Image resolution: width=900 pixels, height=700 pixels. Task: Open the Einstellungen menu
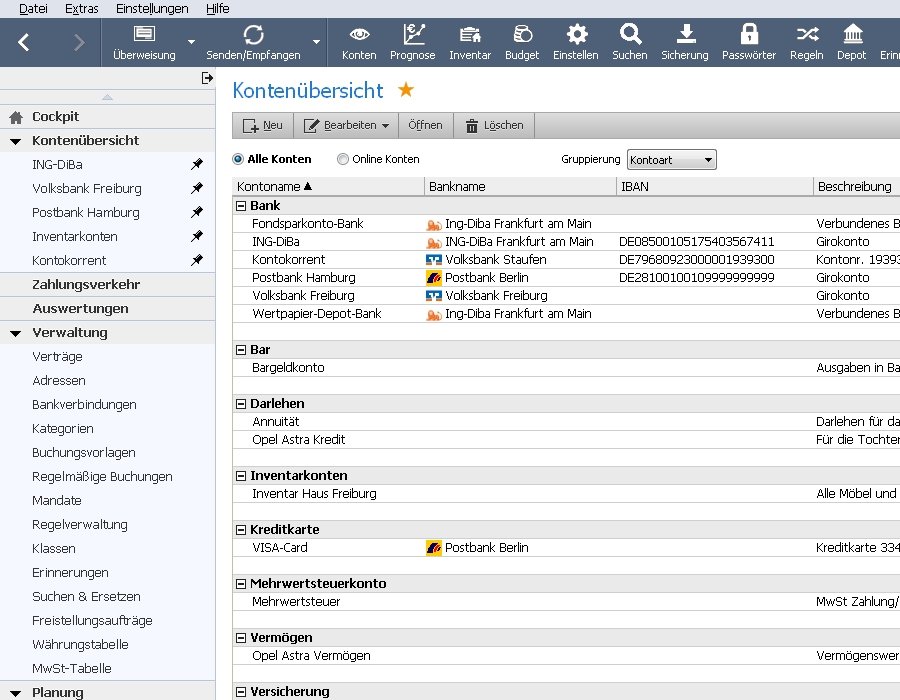coord(152,8)
